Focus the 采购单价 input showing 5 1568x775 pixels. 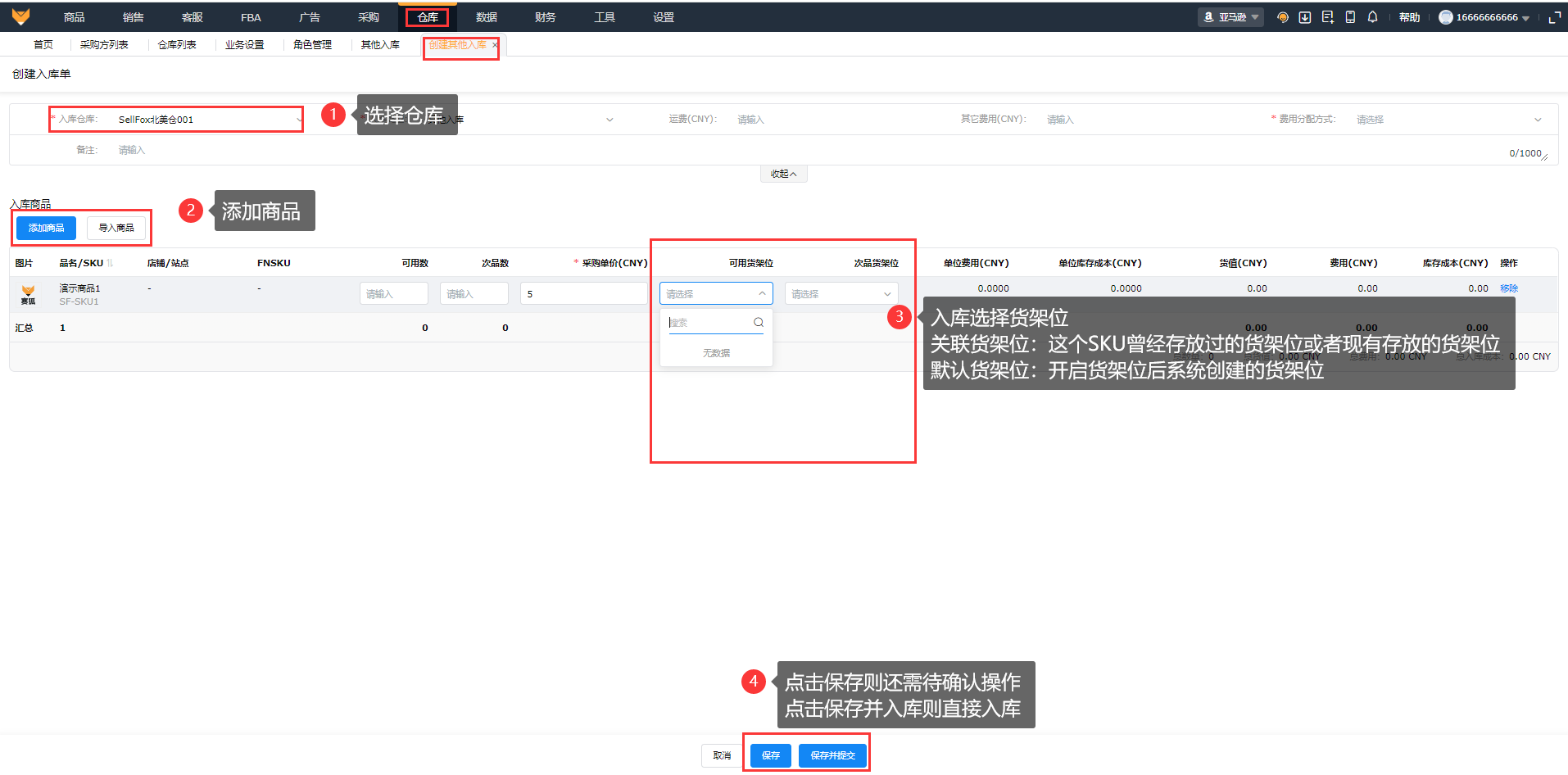(x=584, y=293)
